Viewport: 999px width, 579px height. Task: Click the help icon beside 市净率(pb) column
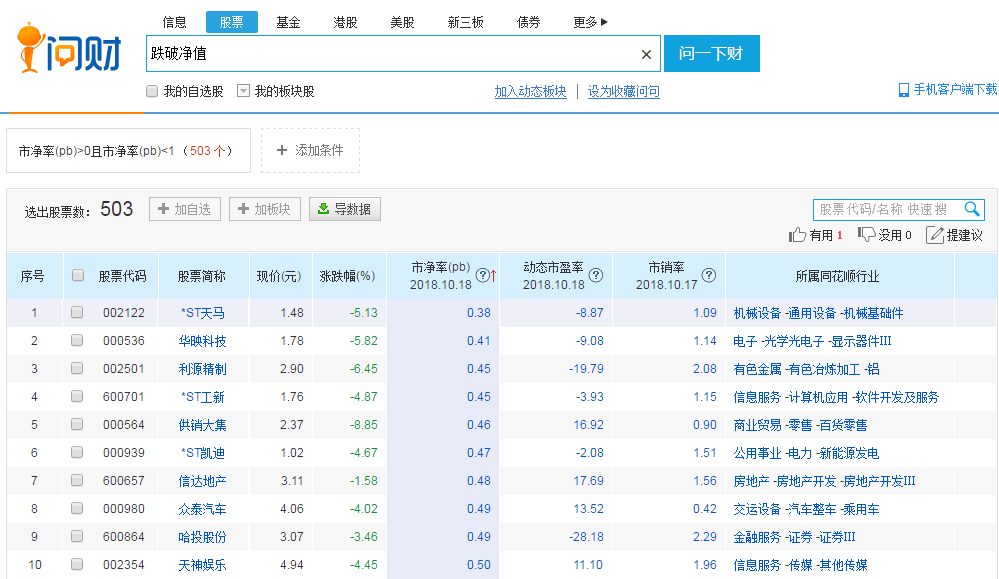coord(482,276)
